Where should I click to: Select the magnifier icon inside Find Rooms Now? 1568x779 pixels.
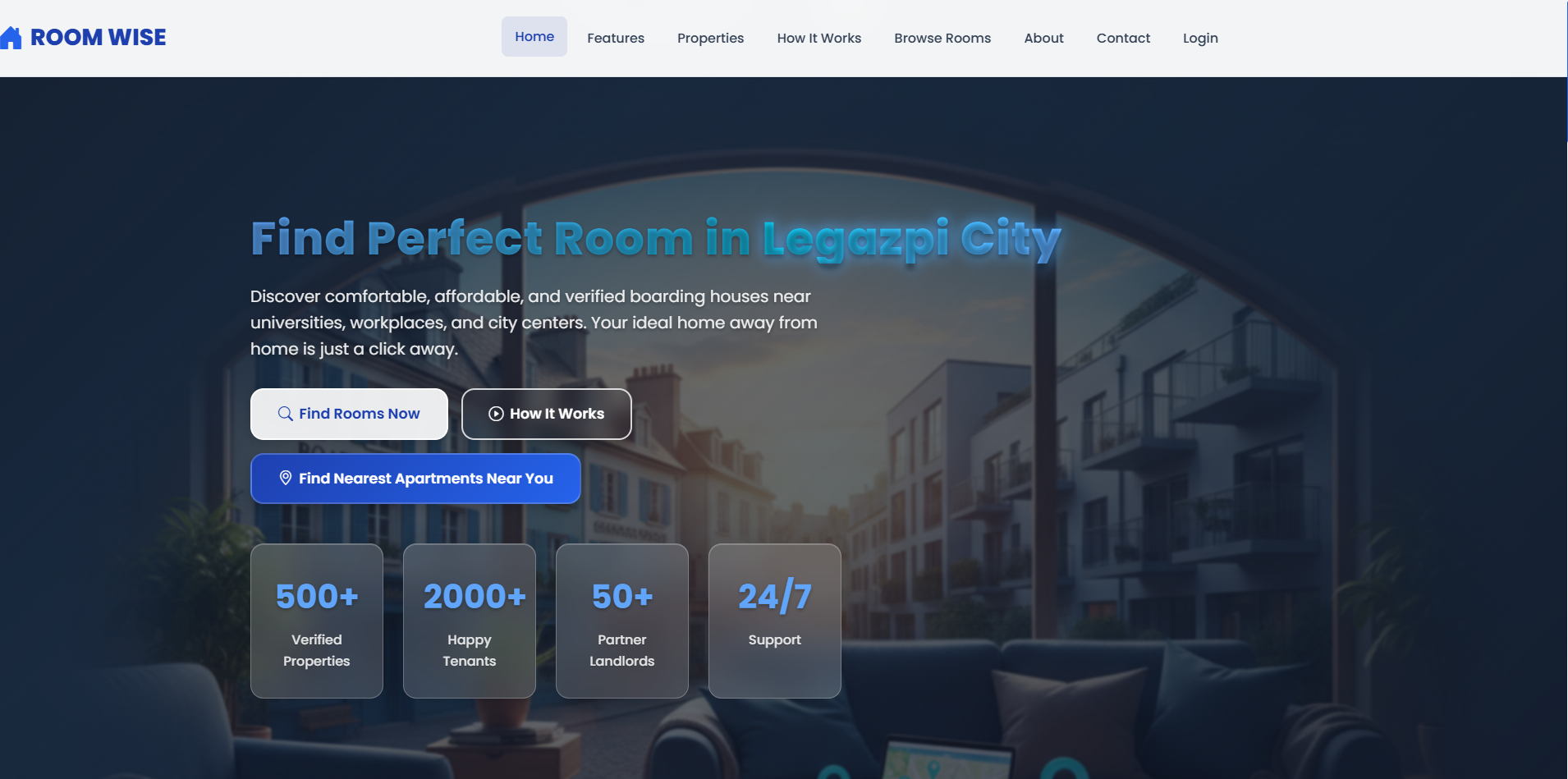pos(284,414)
